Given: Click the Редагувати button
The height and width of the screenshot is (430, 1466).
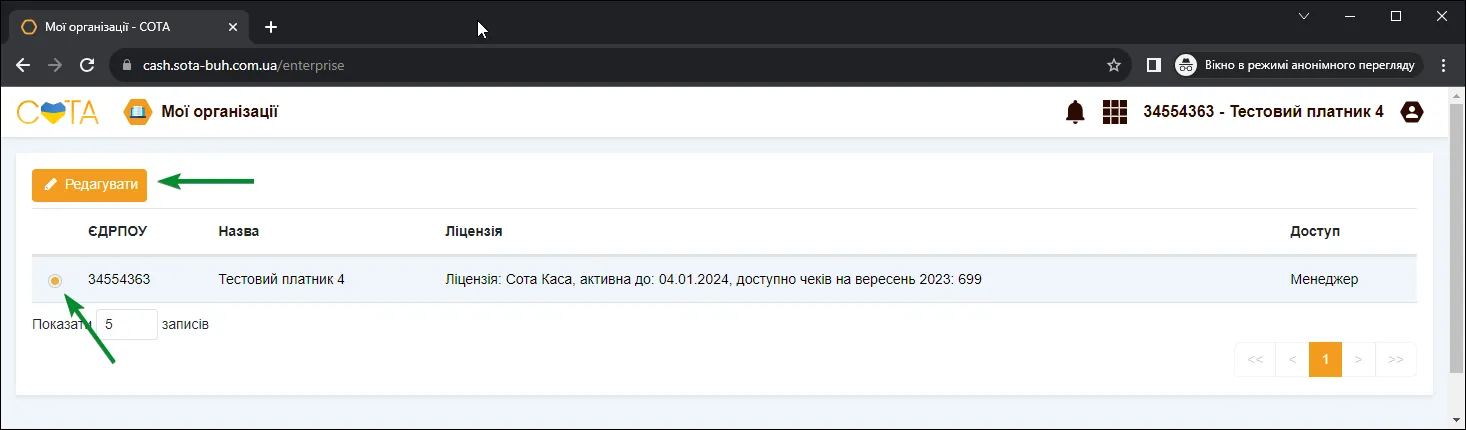Looking at the screenshot, I should tap(89, 185).
